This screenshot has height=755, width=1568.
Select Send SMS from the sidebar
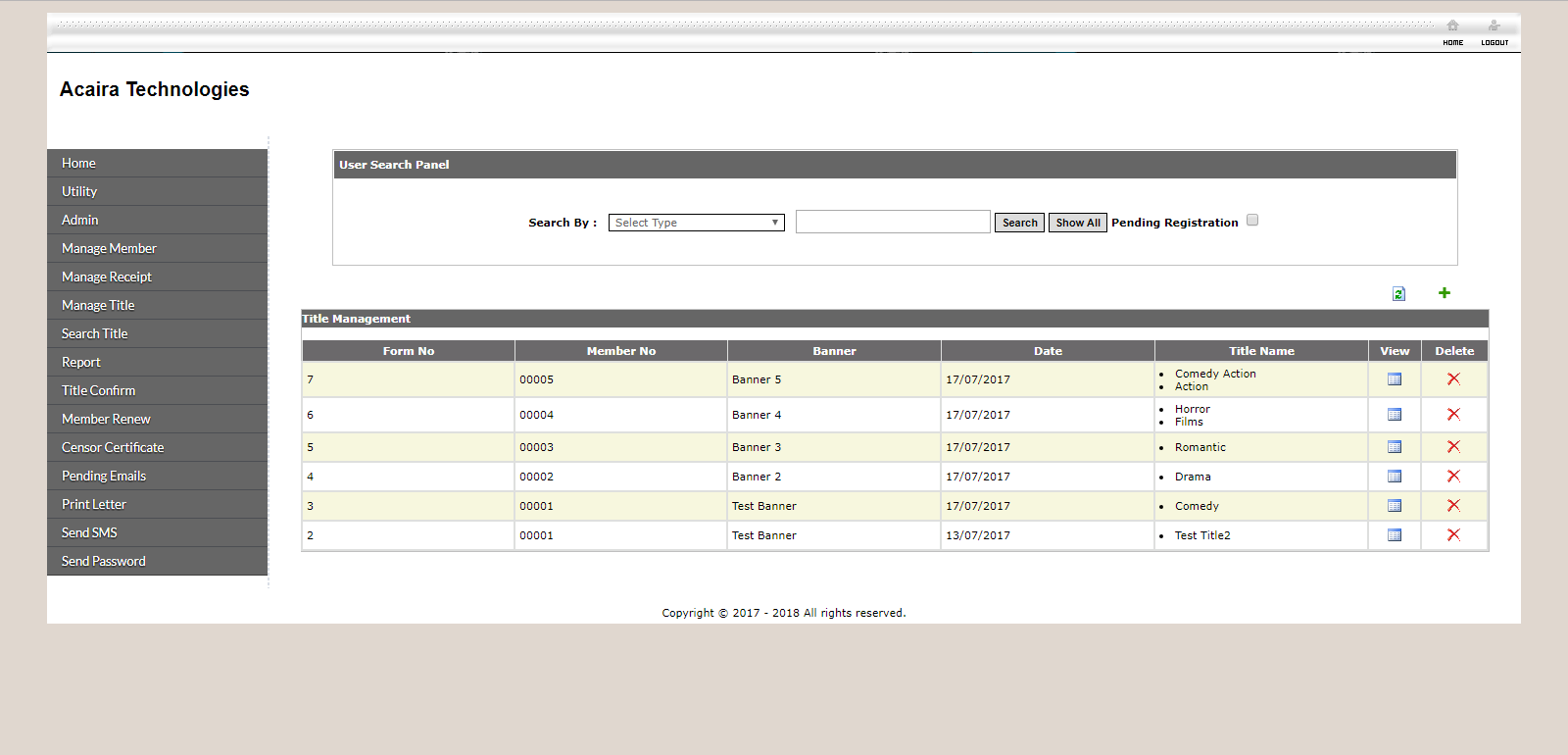click(89, 533)
